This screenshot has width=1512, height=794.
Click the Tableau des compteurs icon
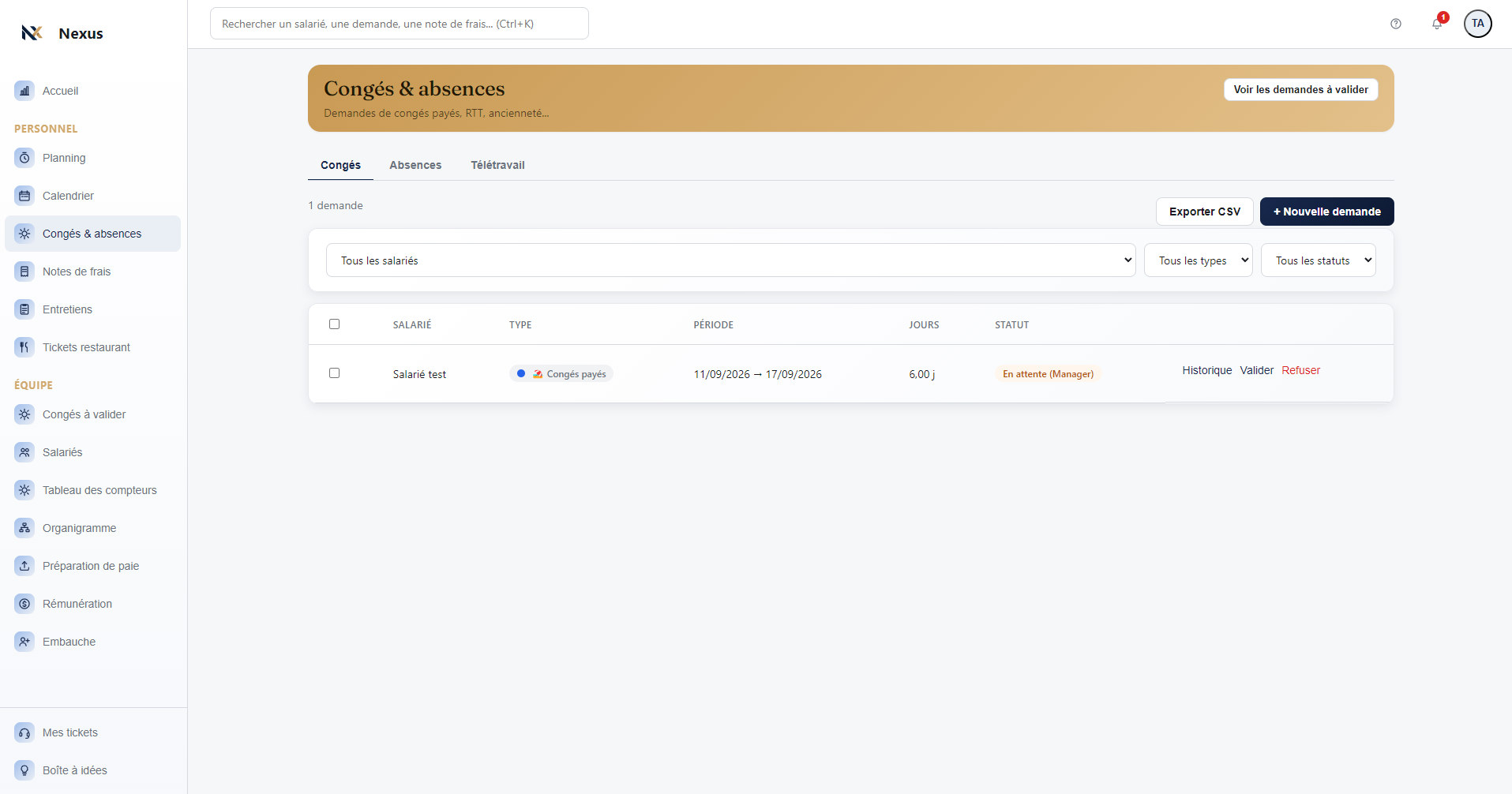[24, 490]
